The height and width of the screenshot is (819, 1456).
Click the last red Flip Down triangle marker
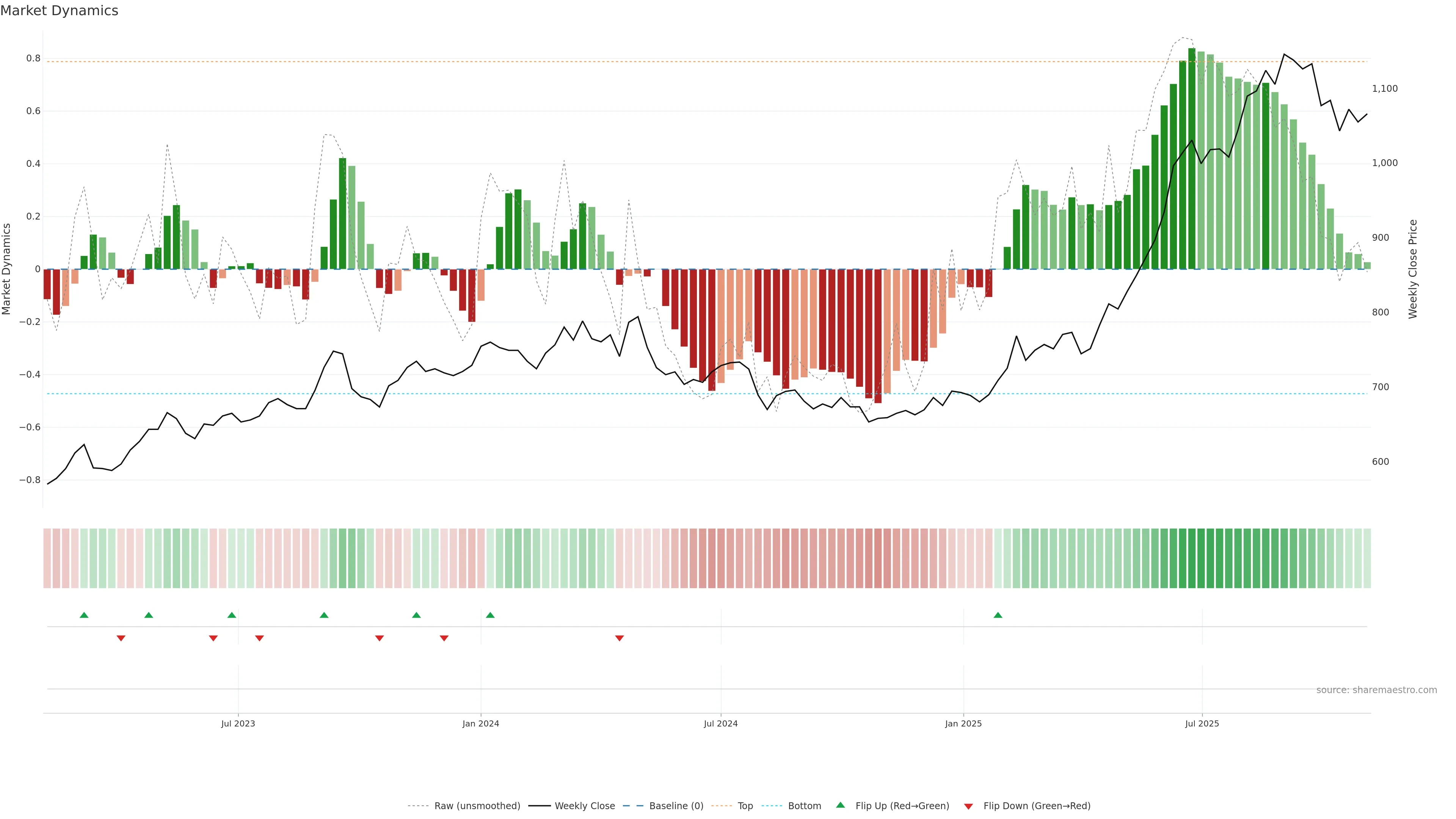click(620, 638)
